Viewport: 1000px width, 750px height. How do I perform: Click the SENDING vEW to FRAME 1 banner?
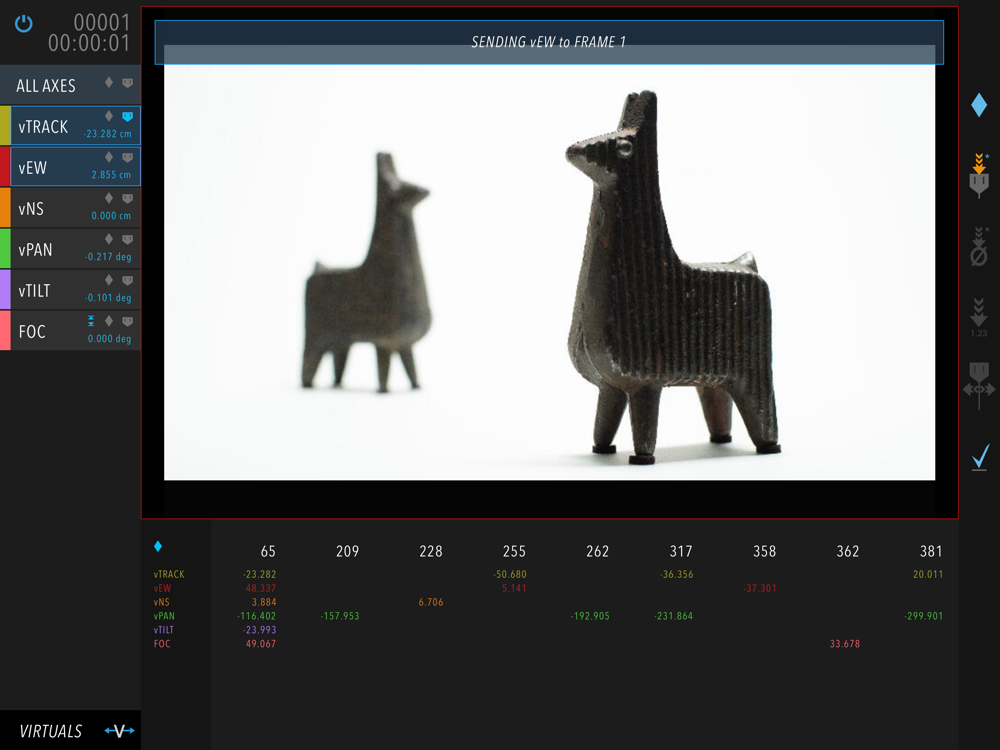coord(549,42)
